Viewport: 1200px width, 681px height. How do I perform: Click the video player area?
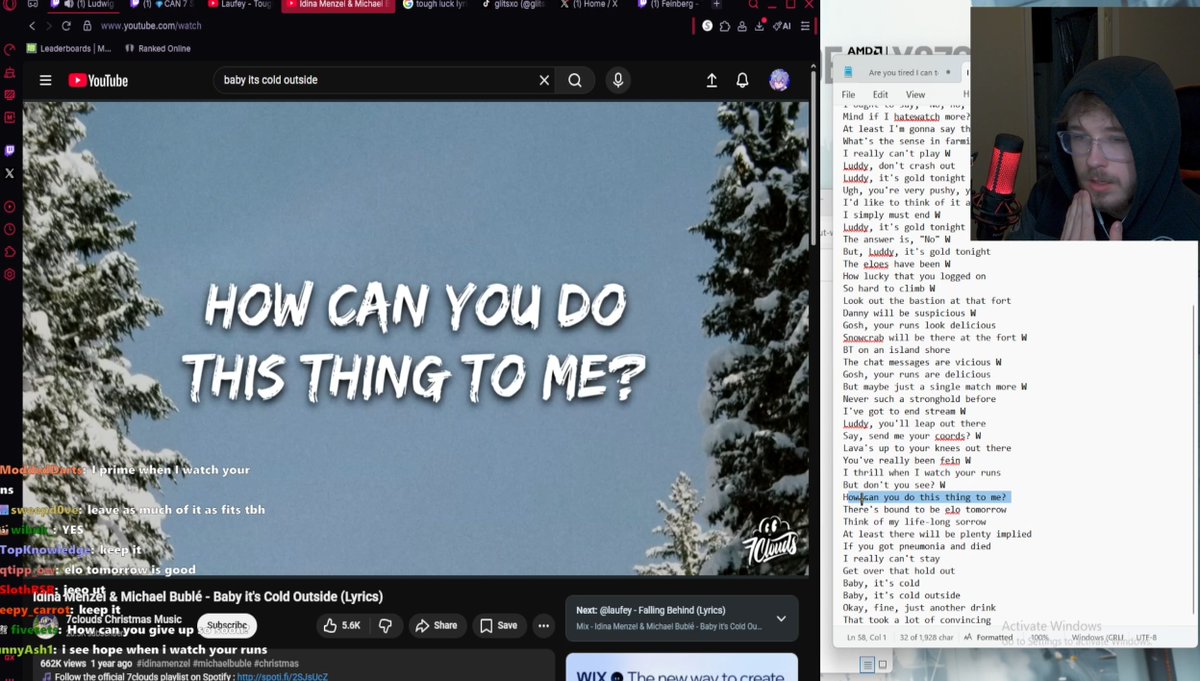tap(414, 338)
